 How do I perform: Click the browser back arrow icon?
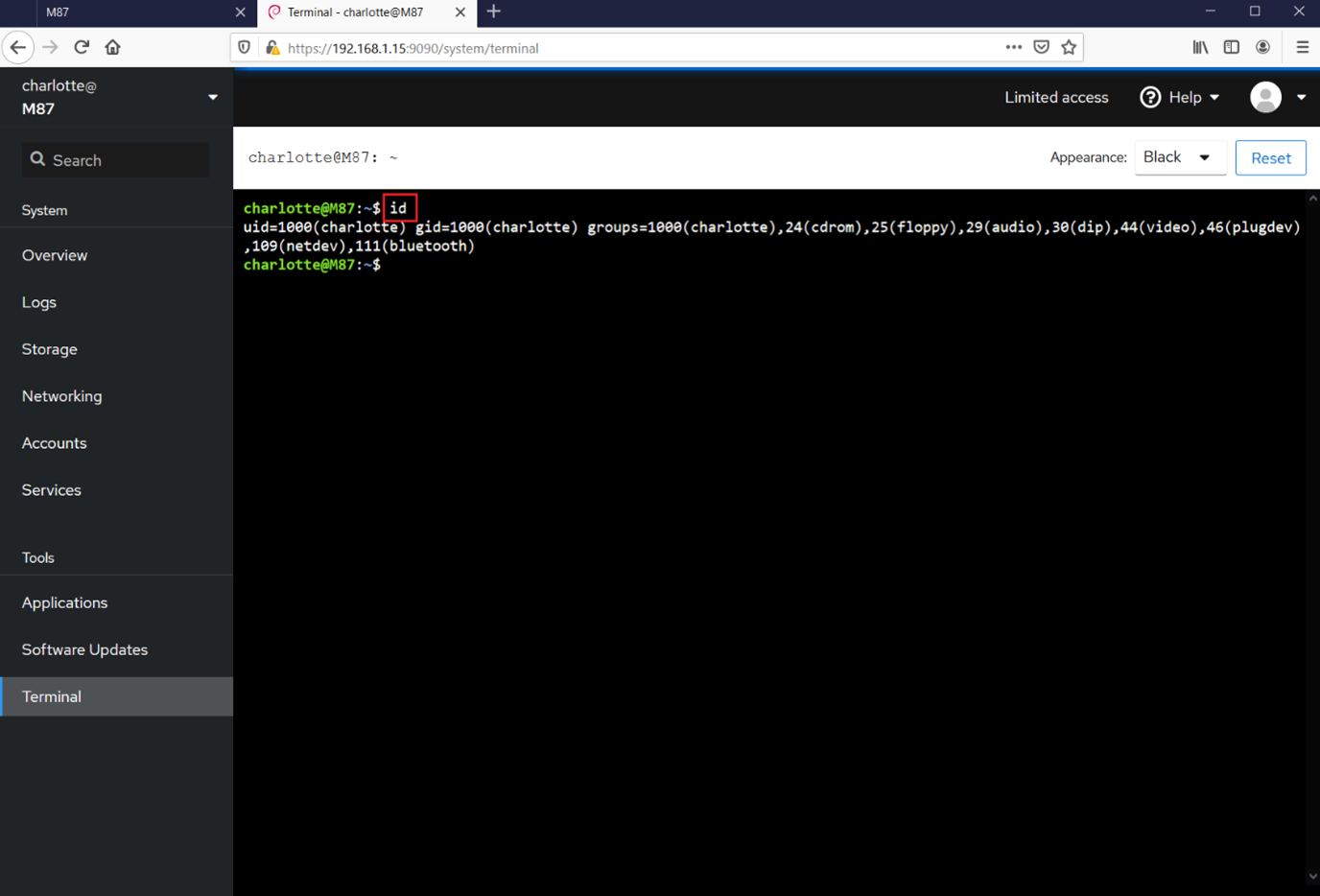pos(18,47)
